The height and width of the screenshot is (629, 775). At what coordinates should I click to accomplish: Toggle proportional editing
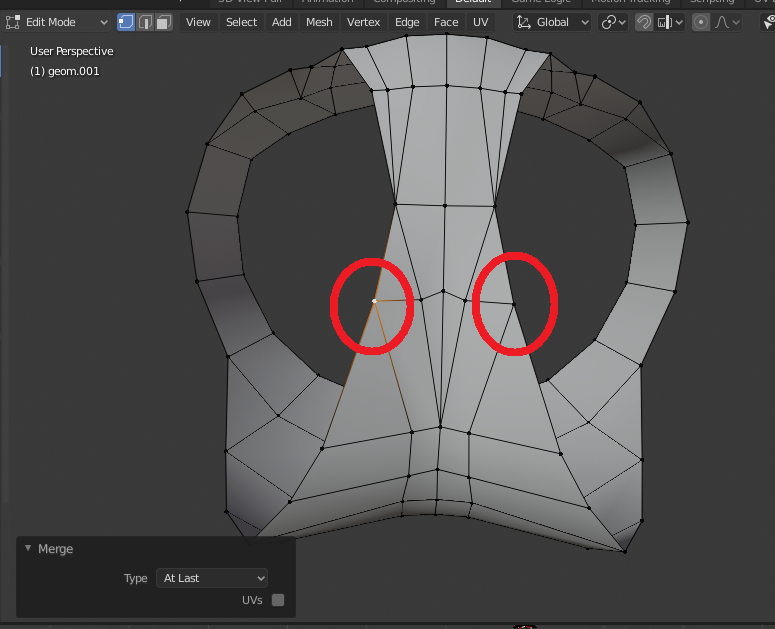[700, 22]
